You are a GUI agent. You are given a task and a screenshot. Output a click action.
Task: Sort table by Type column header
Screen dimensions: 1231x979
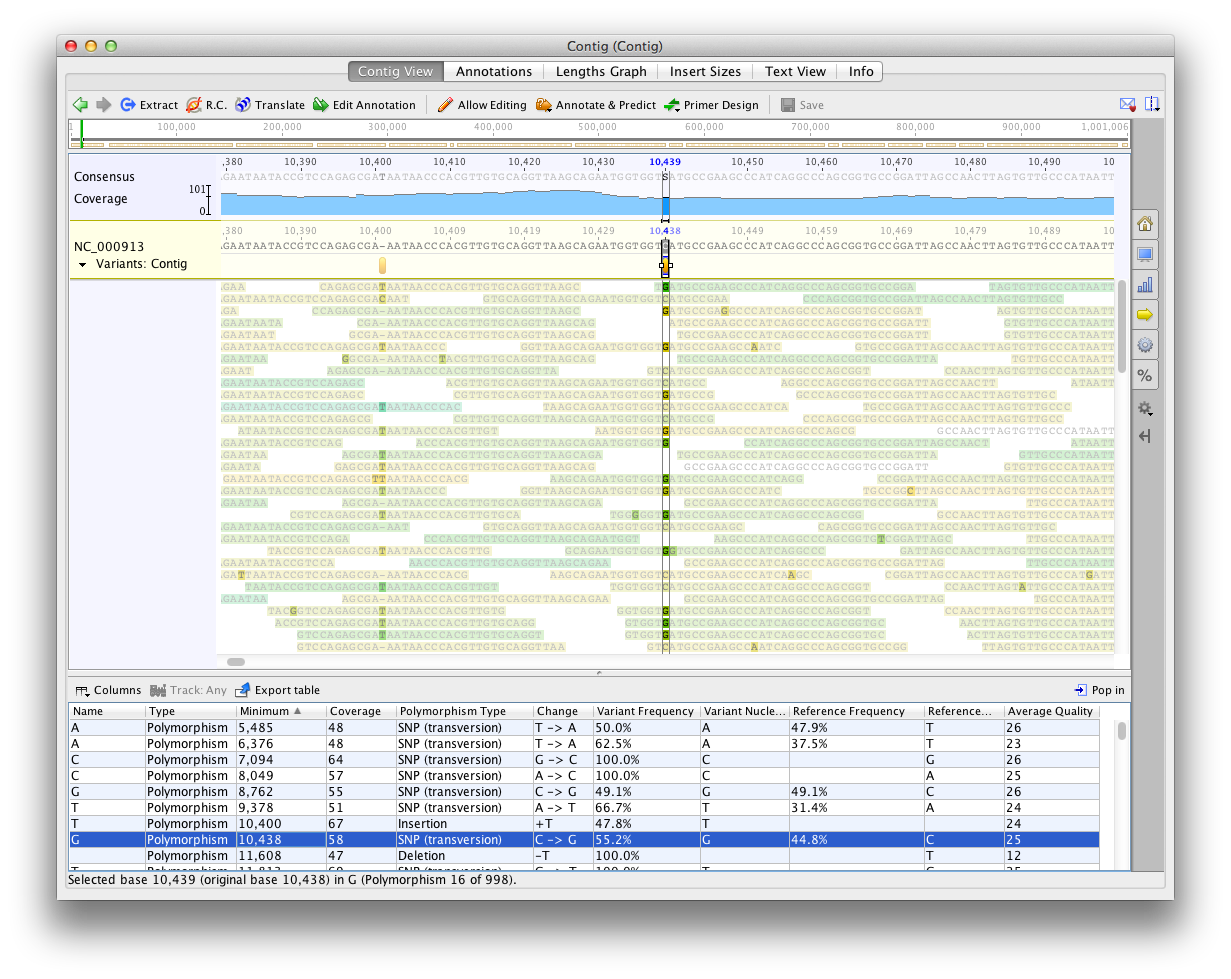click(190, 711)
